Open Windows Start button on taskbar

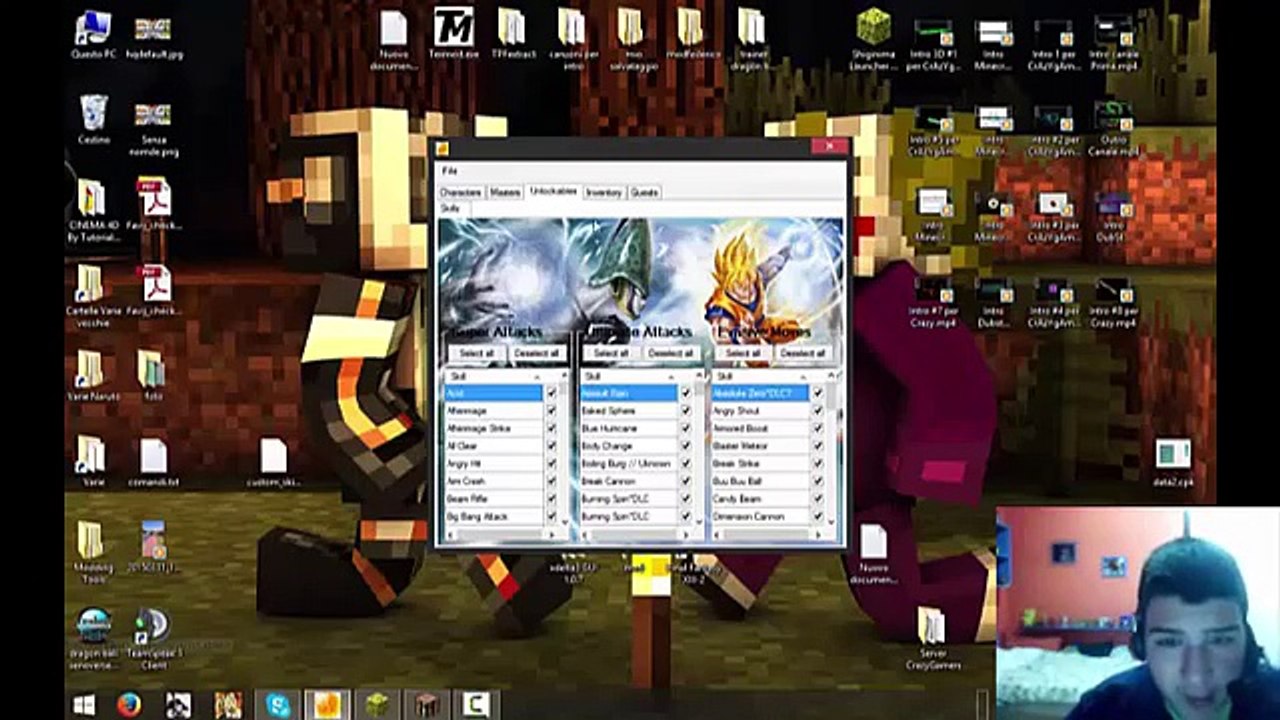pyautogui.click(x=84, y=705)
